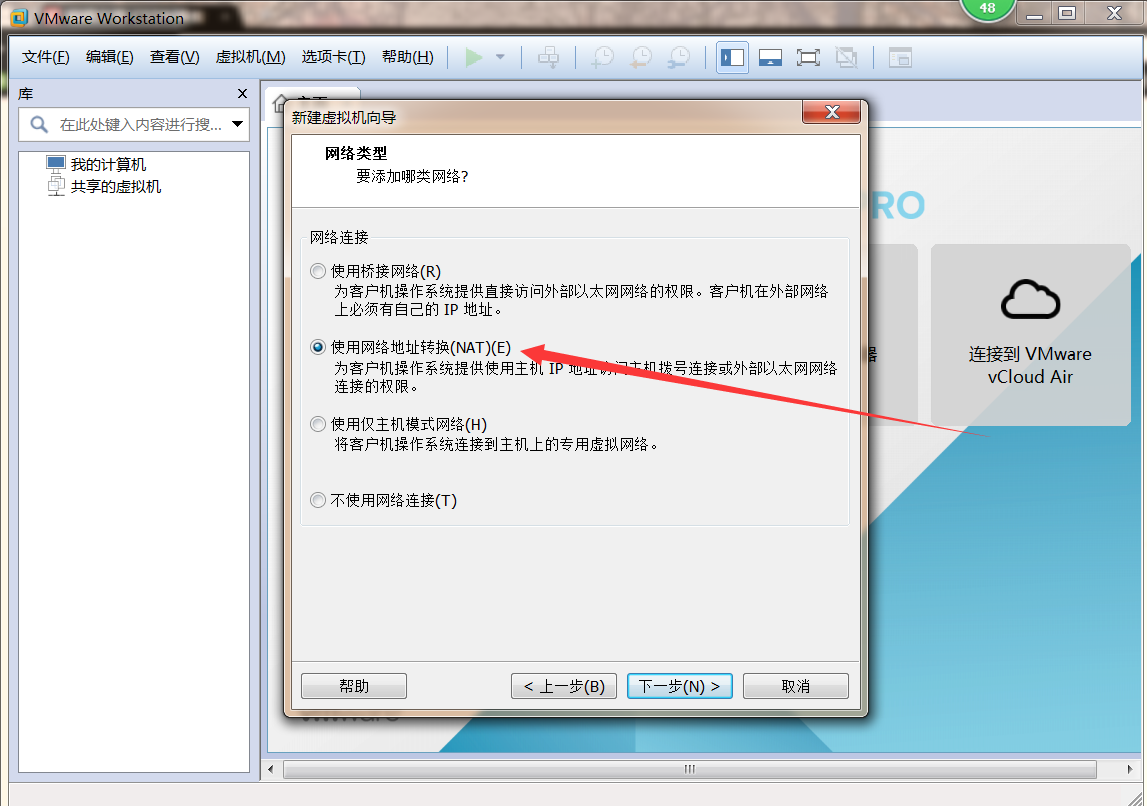
Task: Click the green power-on play icon
Action: (x=474, y=57)
